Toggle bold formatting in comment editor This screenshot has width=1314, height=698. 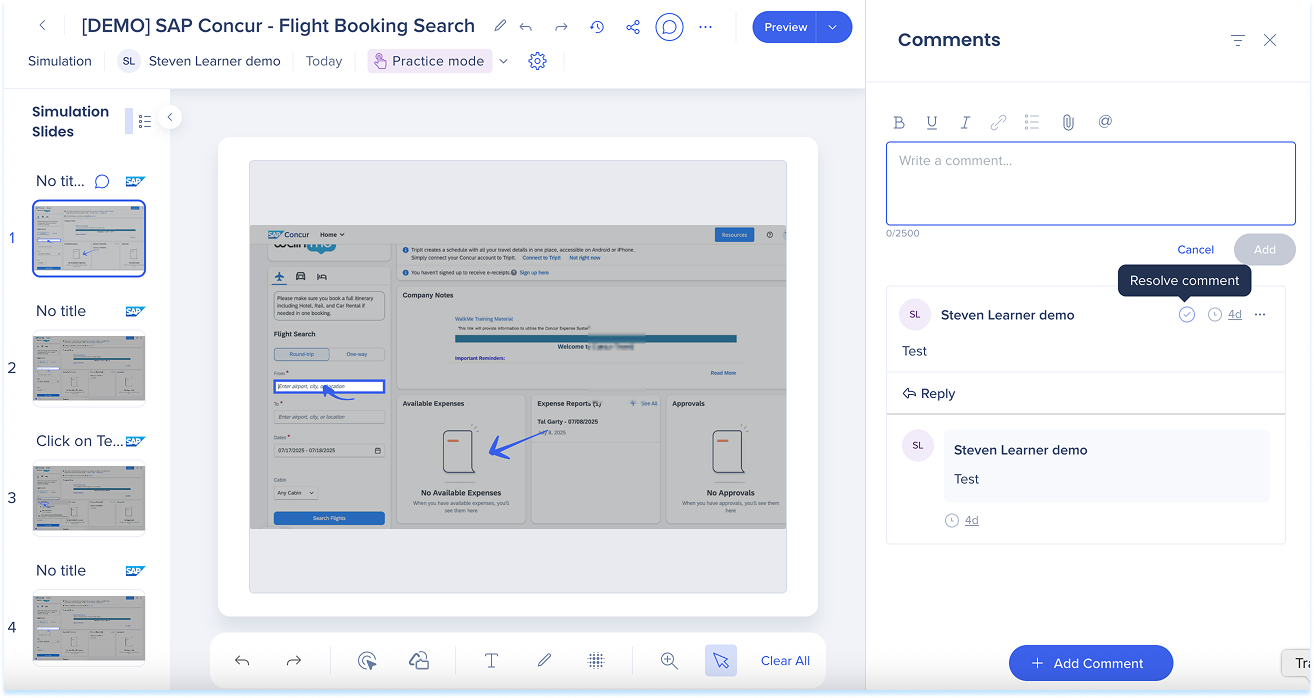[899, 122]
